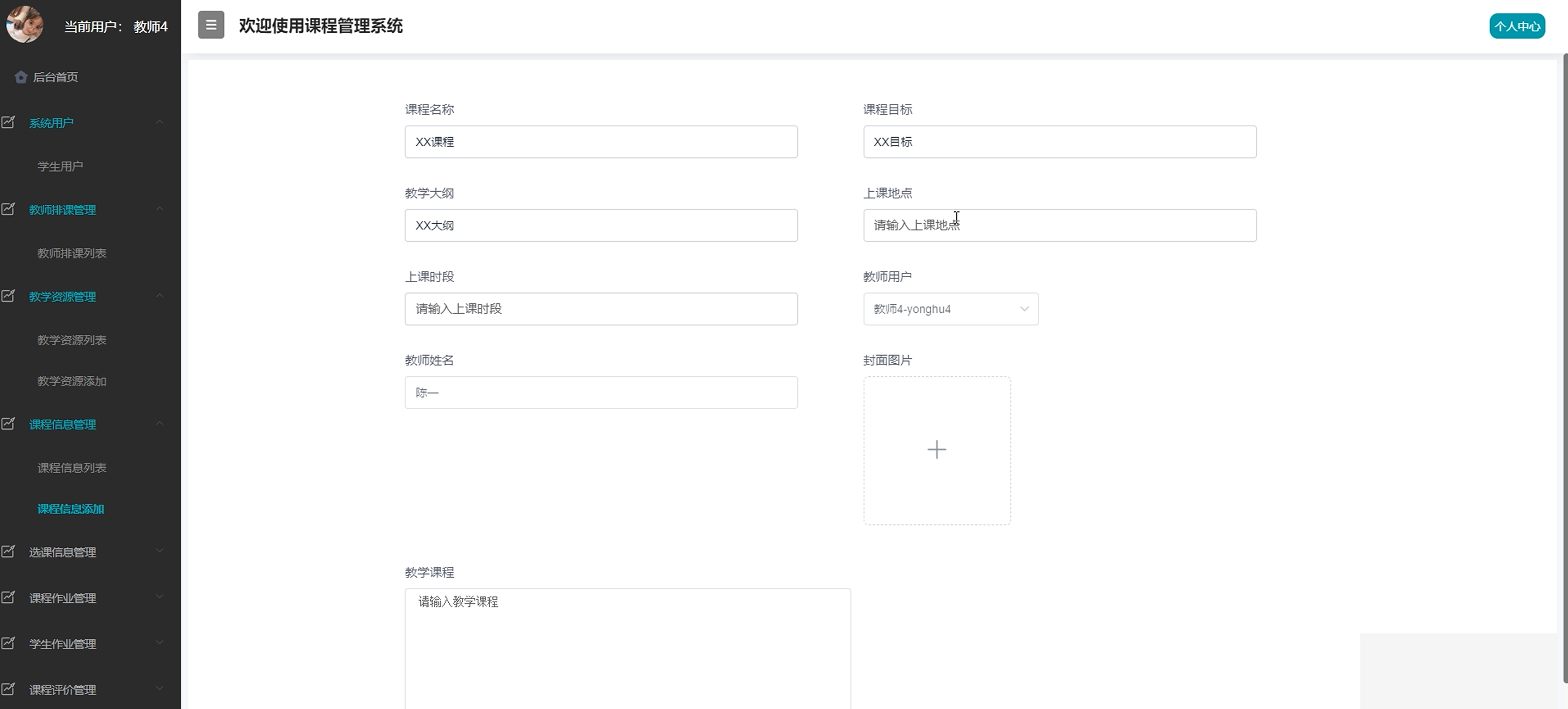Focus the 上课地点 input field
The height and width of the screenshot is (709, 1568).
(1059, 225)
